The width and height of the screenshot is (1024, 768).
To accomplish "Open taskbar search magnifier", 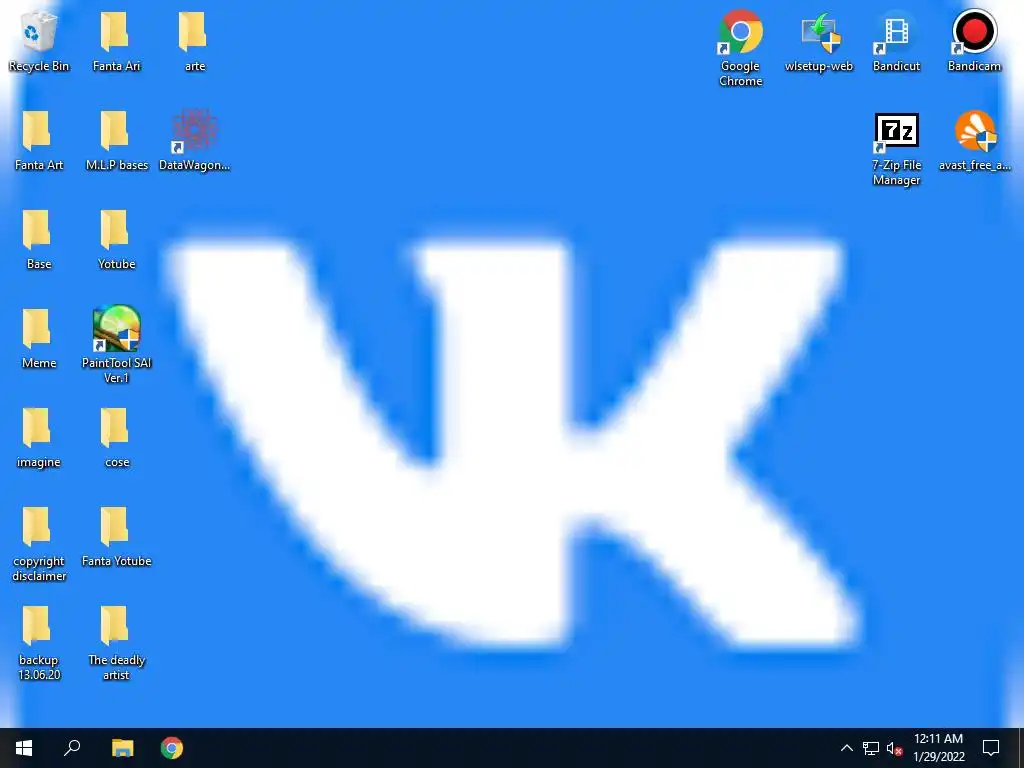I will 72,748.
